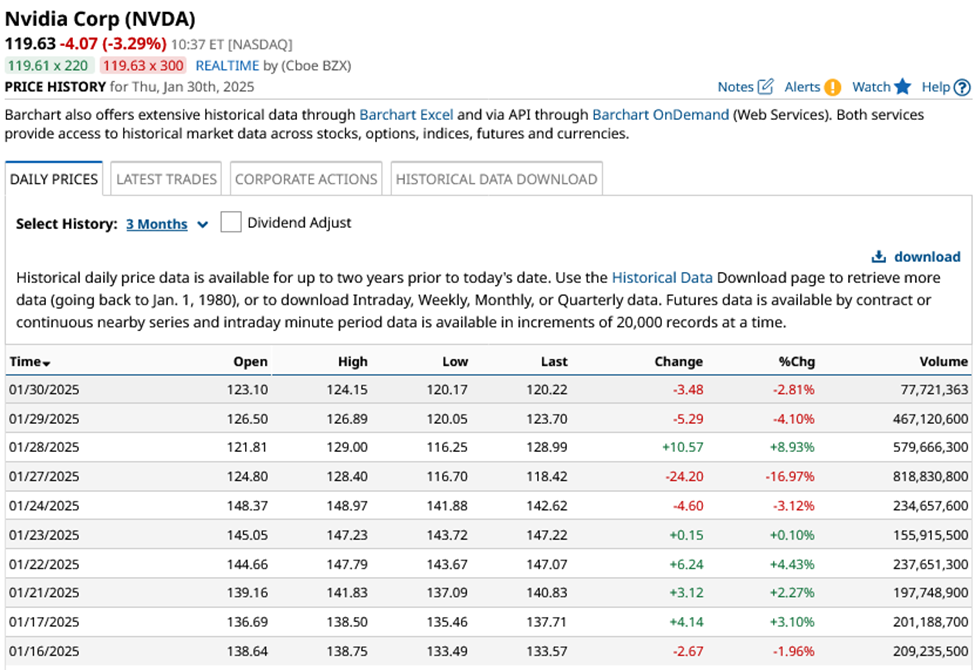The image size is (975, 670).
Task: Expand the Select History chevron
Action: coord(202,224)
